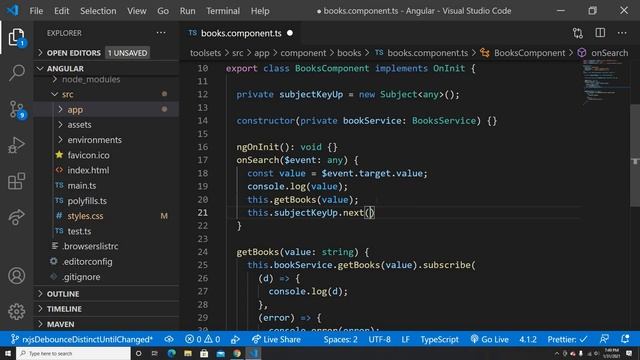
Task: Open the View menu
Action: tap(136, 11)
